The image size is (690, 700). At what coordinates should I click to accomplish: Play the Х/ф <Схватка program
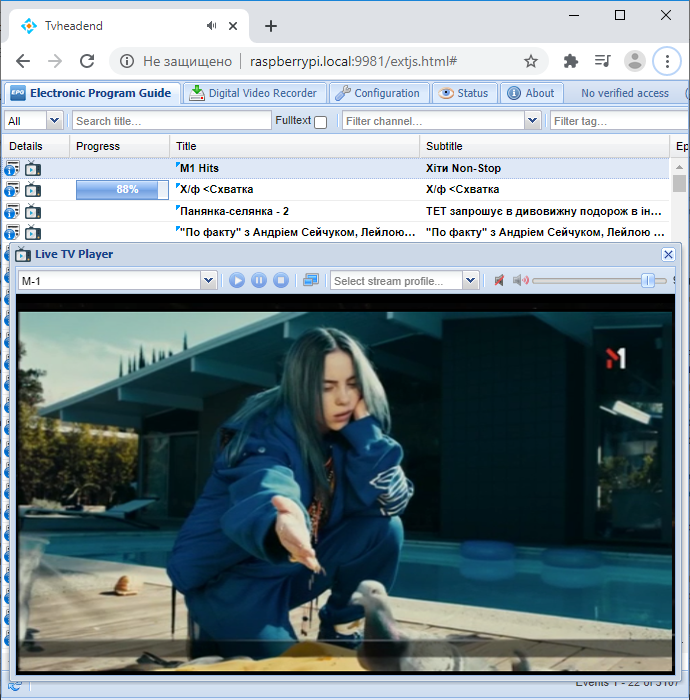click(33, 189)
